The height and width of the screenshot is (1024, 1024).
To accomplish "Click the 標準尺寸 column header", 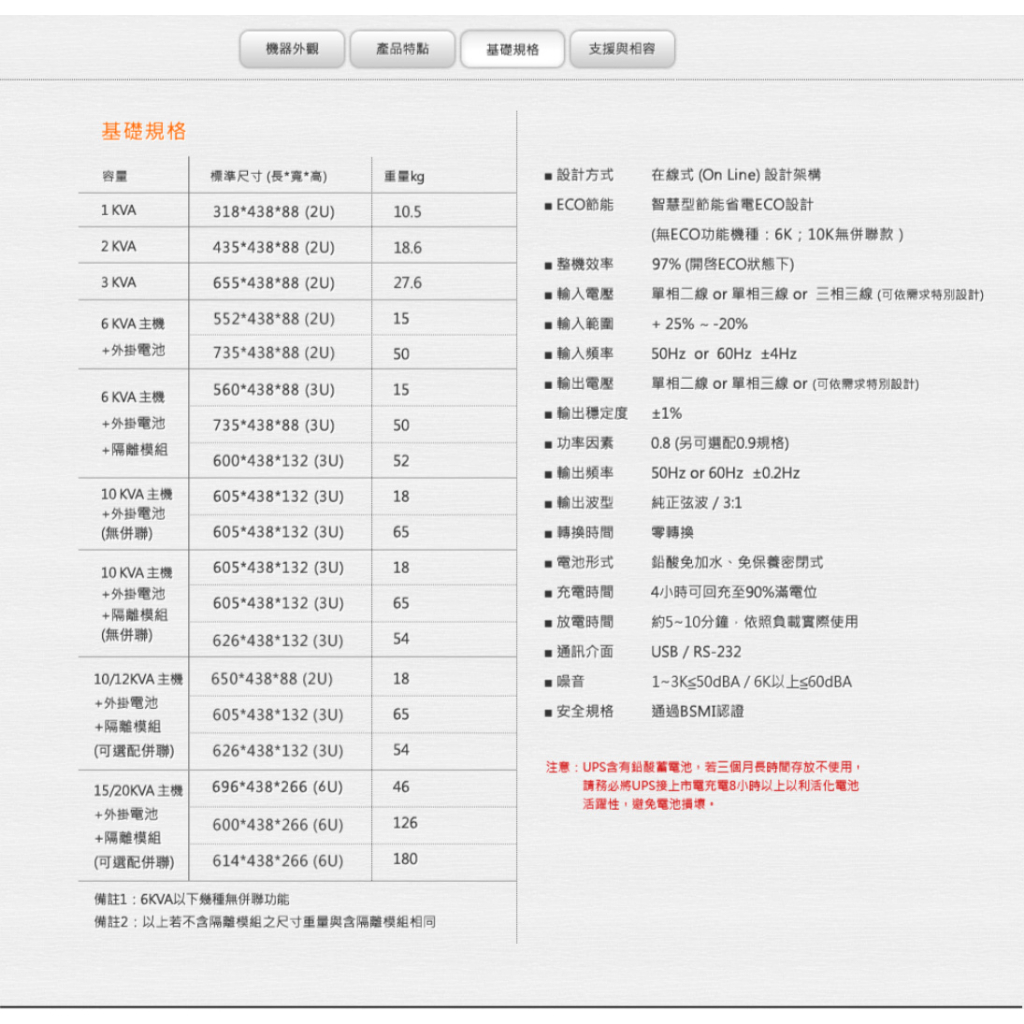I will [x=268, y=177].
